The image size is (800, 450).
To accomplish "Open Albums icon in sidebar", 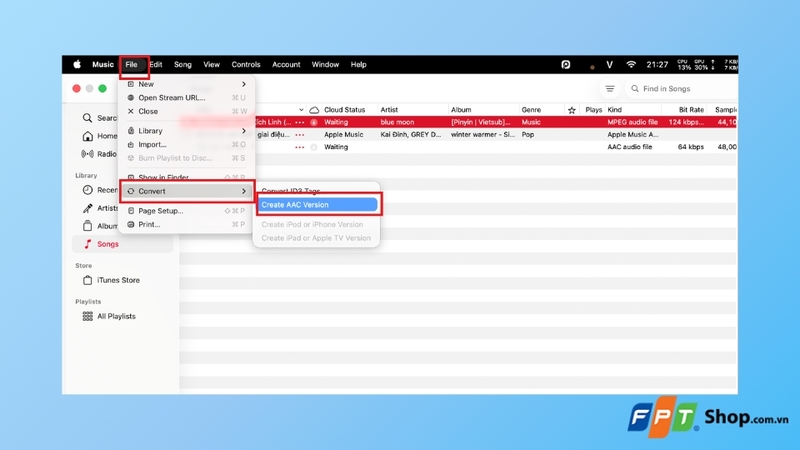I will (x=87, y=226).
